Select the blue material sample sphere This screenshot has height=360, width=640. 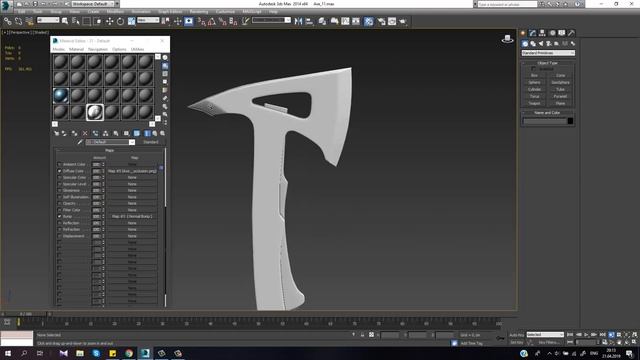(61, 95)
